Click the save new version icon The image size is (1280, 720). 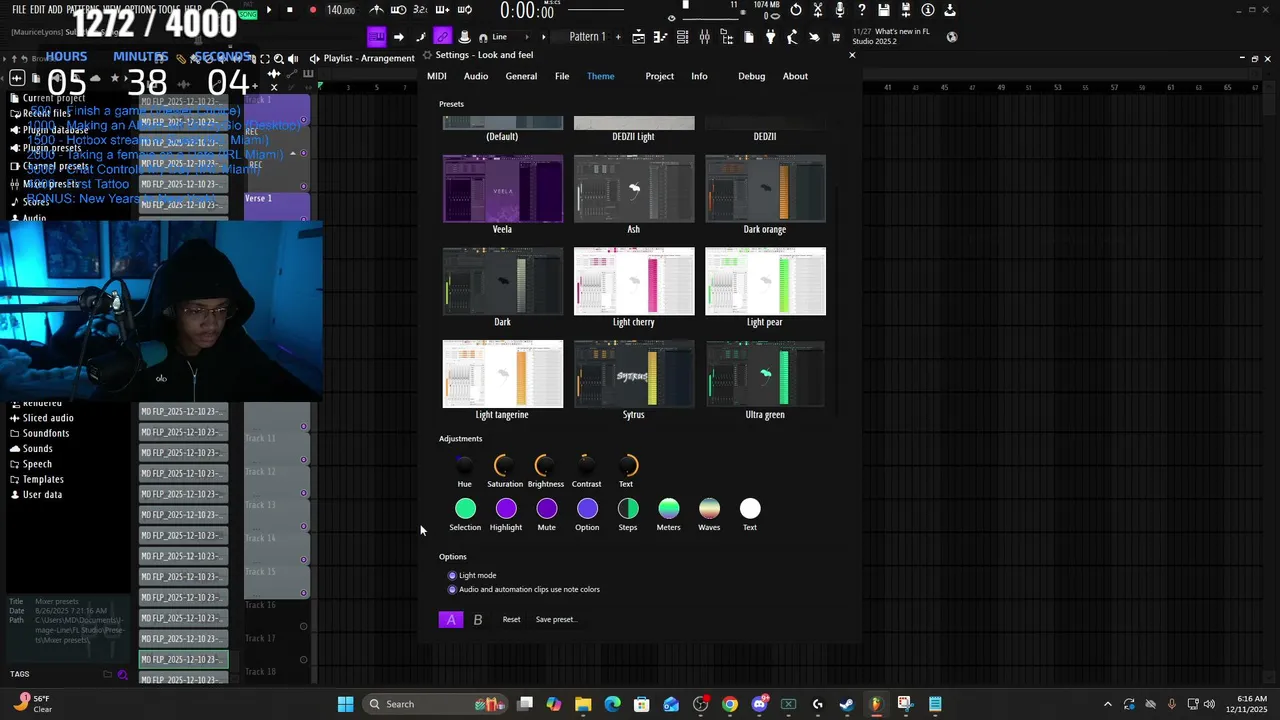(x=906, y=10)
